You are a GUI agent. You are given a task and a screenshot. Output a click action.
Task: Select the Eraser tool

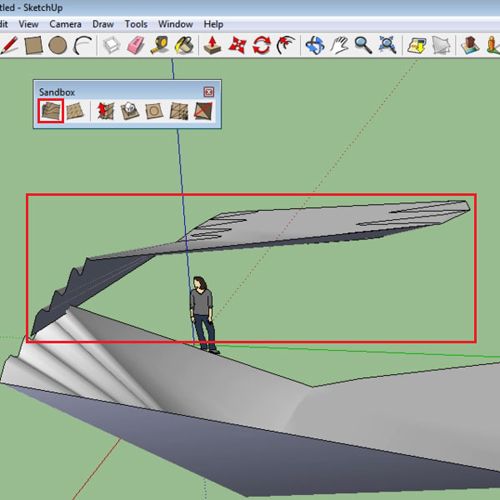click(136, 45)
